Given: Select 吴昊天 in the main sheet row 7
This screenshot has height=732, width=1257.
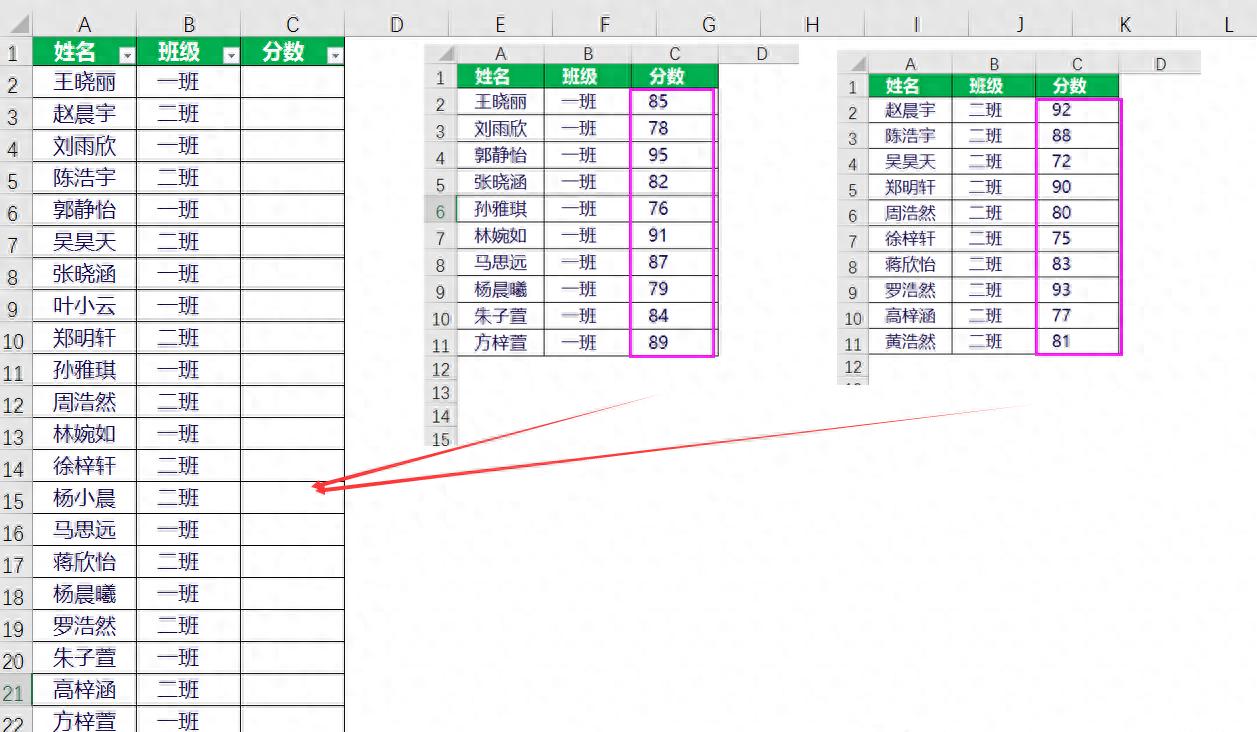Looking at the screenshot, I should tap(84, 242).
